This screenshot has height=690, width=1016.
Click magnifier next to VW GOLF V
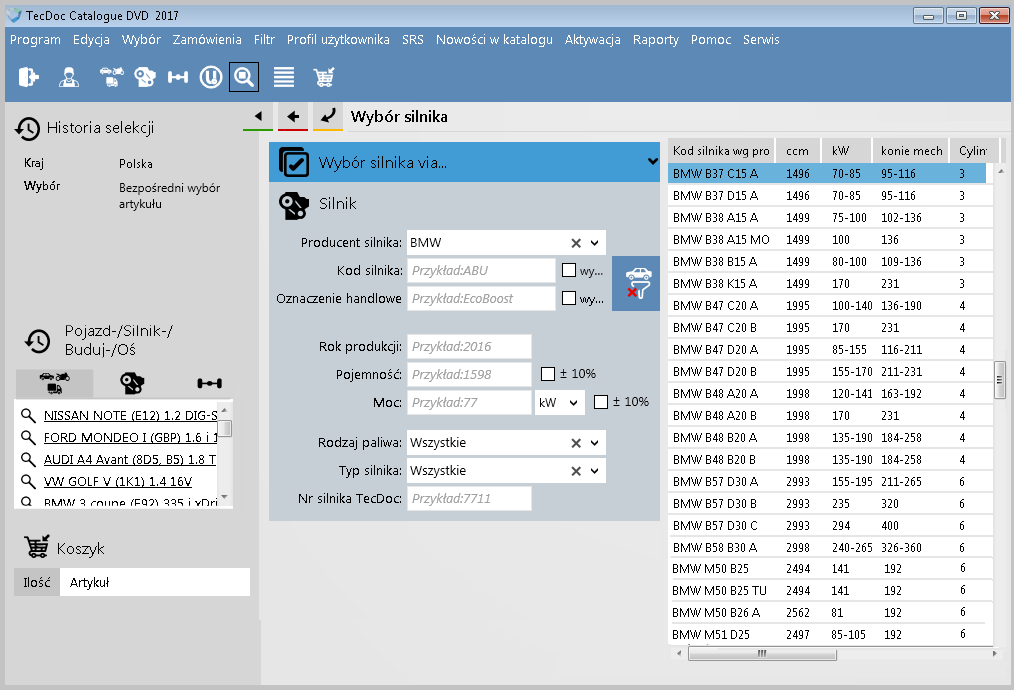point(28,481)
